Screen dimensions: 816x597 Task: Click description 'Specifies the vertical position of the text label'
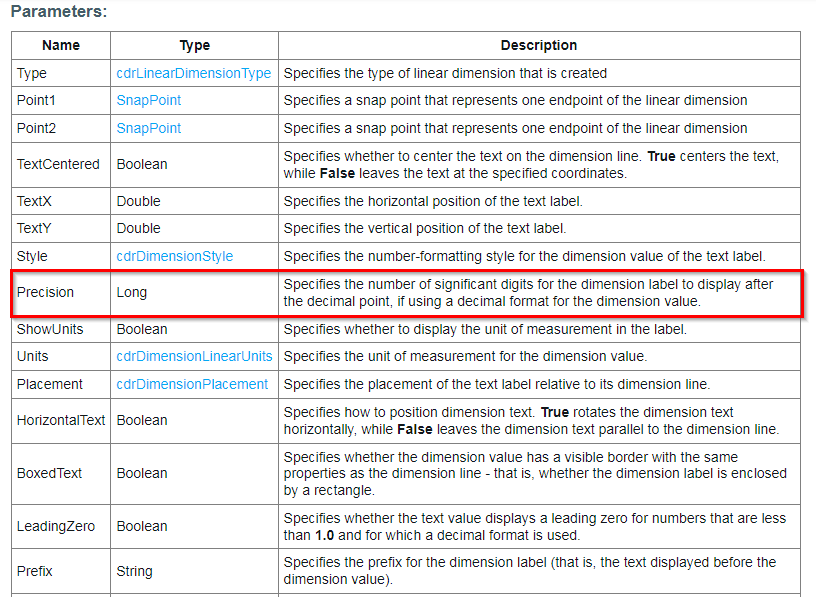click(425, 228)
